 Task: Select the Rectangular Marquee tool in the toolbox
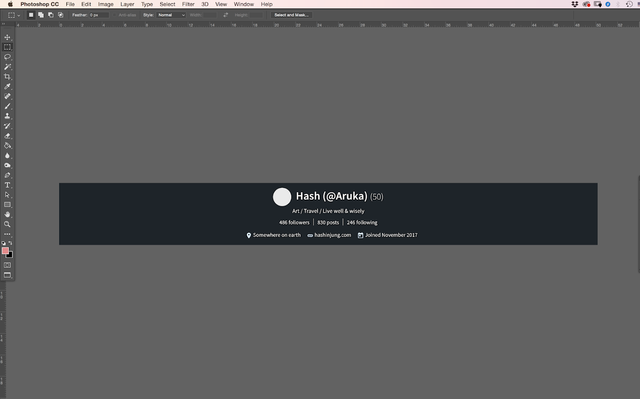coord(7,47)
